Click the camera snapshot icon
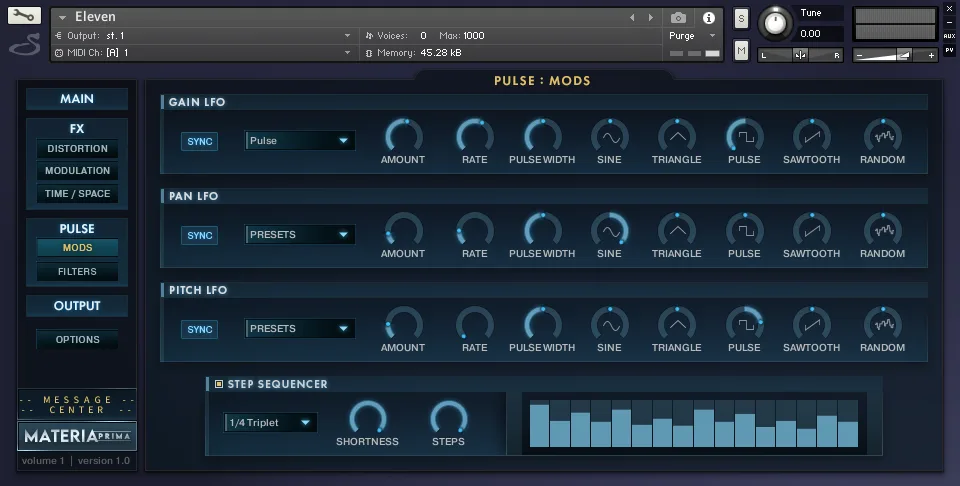 click(x=678, y=18)
